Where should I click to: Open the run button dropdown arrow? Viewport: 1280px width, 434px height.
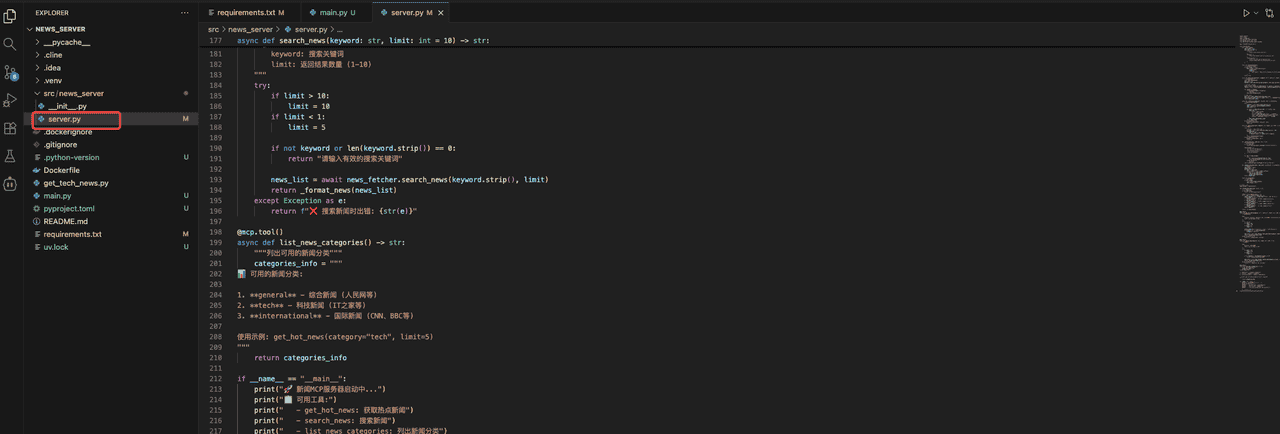[1256, 13]
